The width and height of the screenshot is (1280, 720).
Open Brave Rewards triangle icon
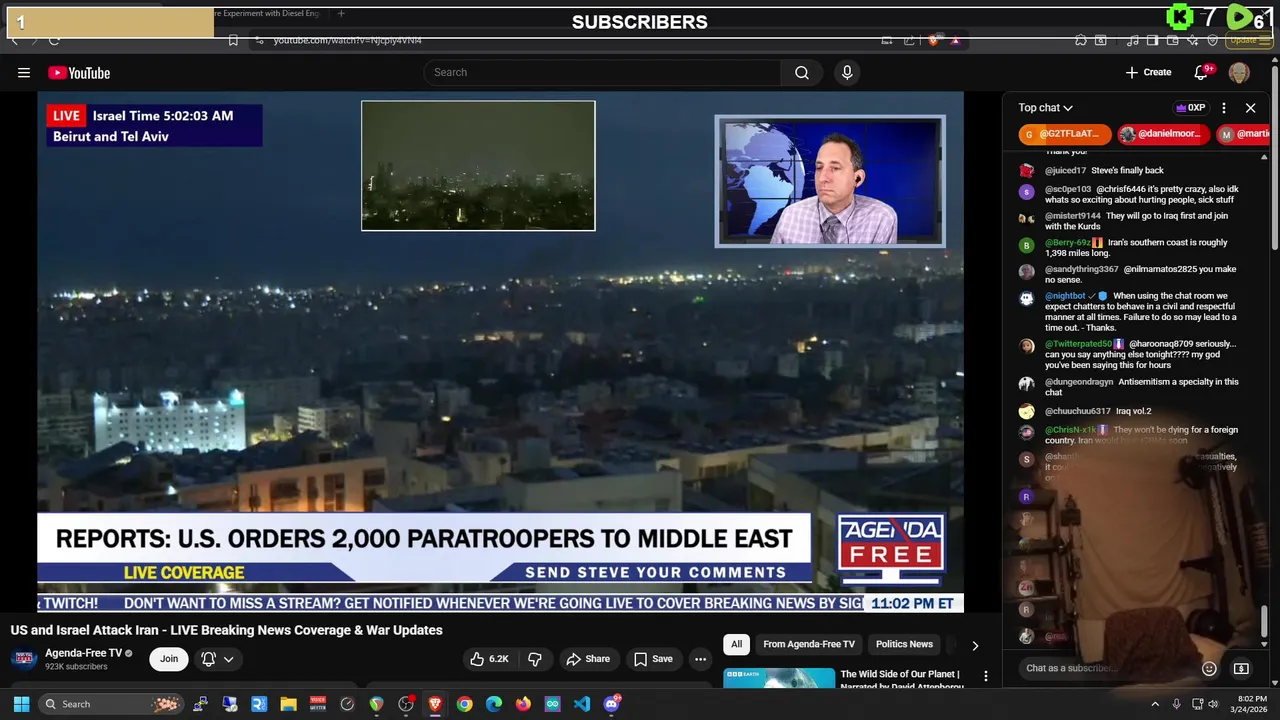(955, 40)
